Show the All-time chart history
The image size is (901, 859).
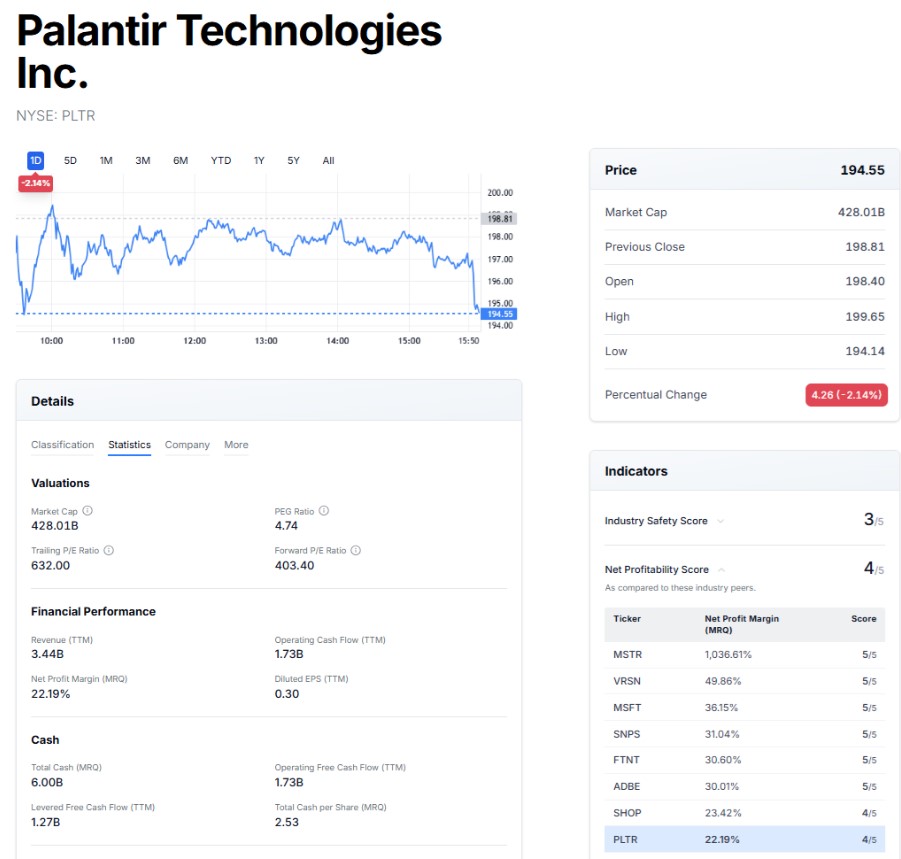click(x=328, y=160)
